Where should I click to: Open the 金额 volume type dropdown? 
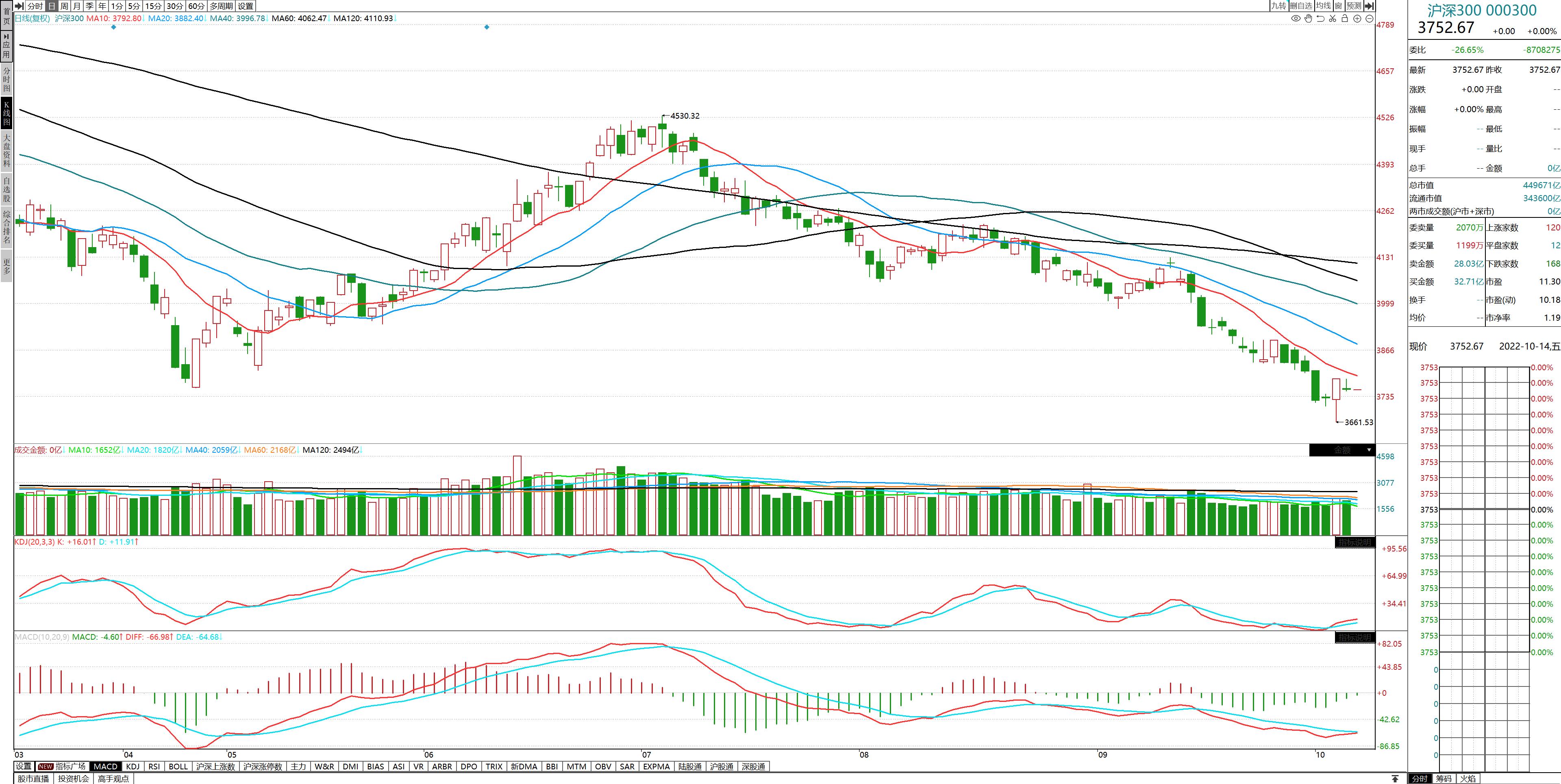pos(1369,450)
